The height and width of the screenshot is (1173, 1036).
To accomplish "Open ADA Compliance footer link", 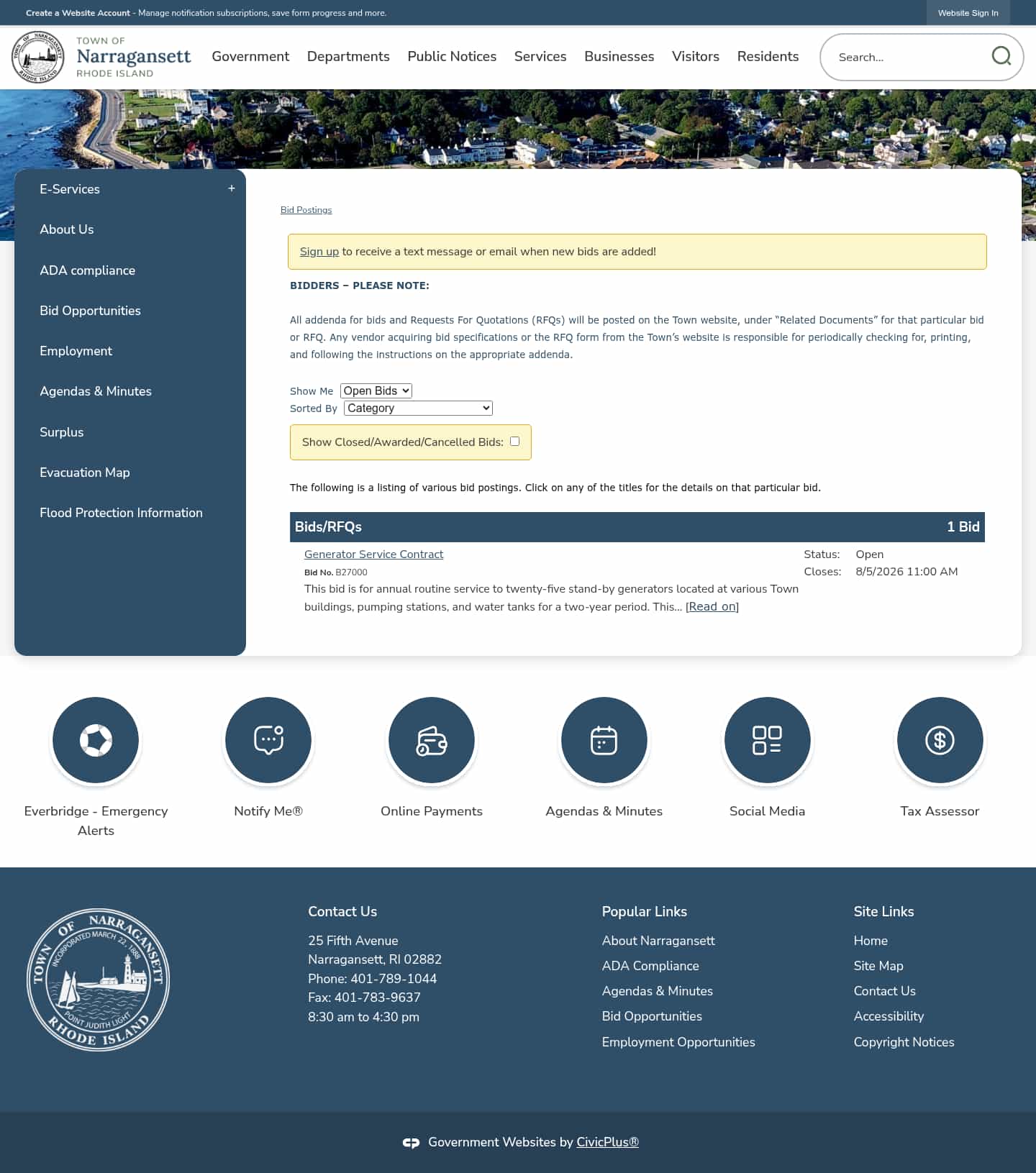I will (x=650, y=966).
